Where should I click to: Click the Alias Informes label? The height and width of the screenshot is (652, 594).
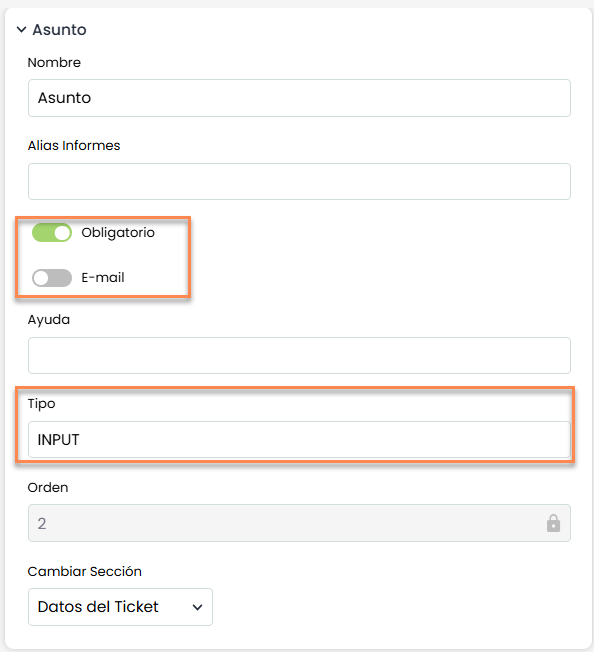tap(74, 146)
